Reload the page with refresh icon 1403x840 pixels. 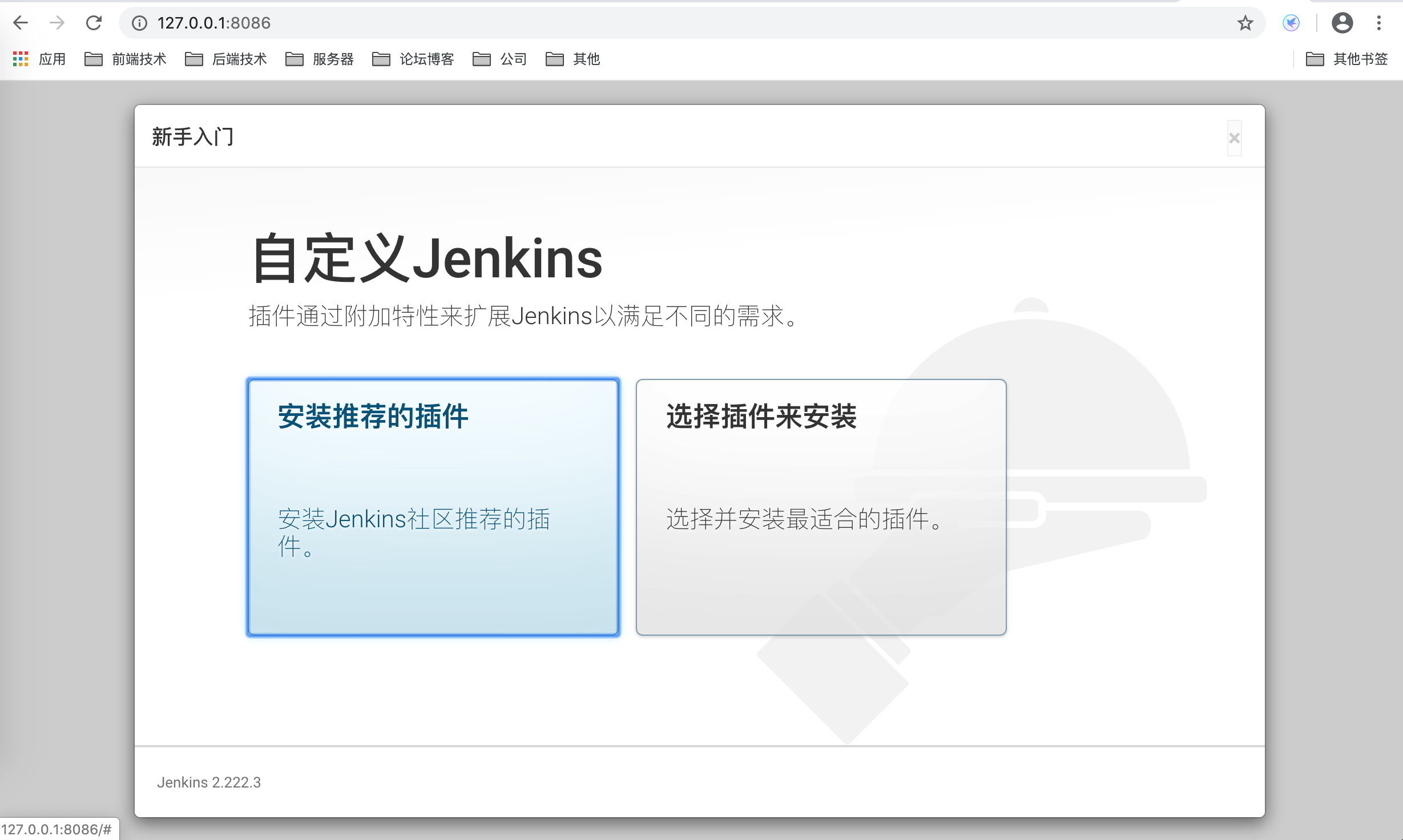(x=94, y=23)
